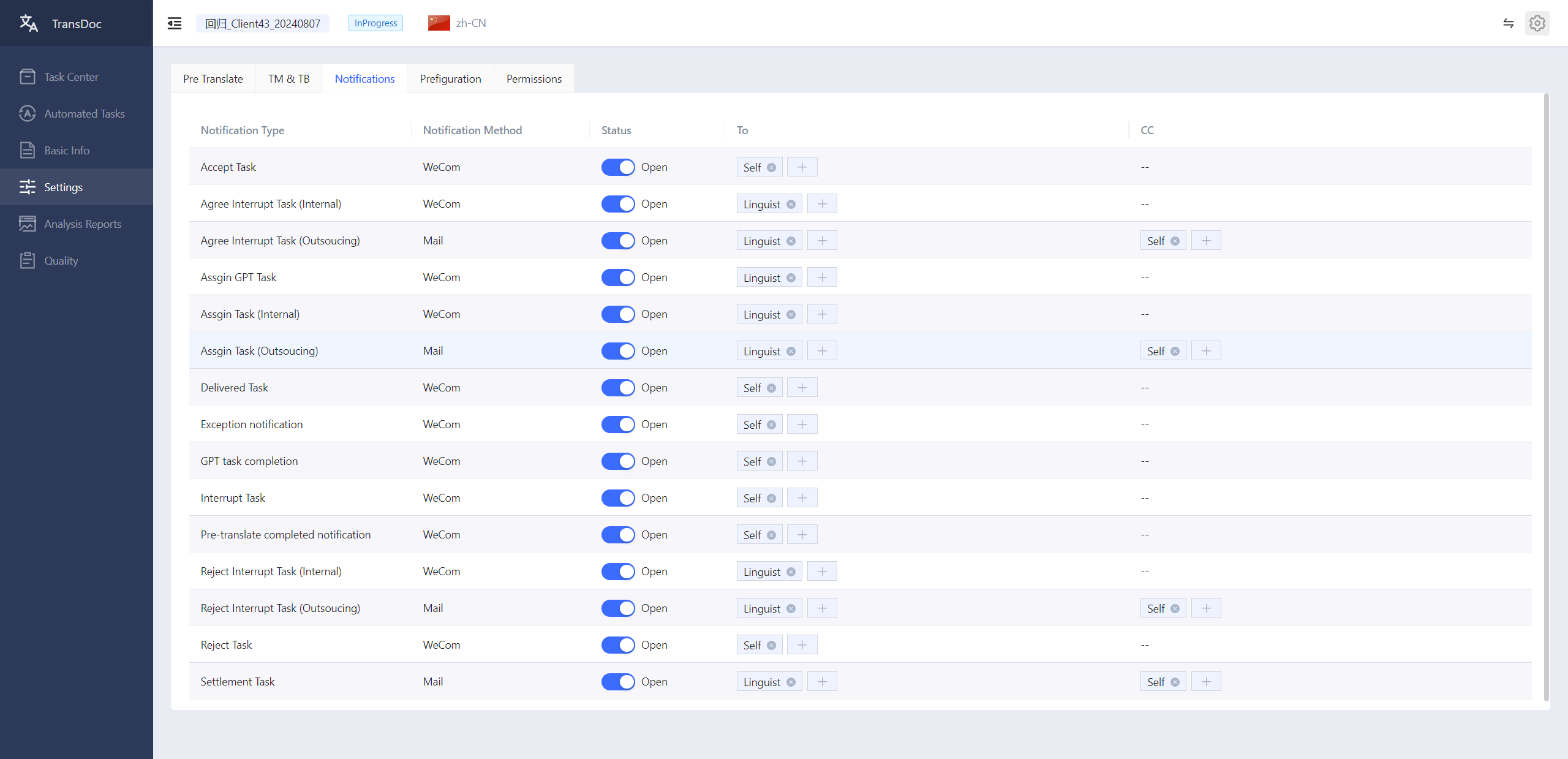Remove Self from Accept Task recipients
Image resolution: width=1568 pixels, height=759 pixels.
point(771,167)
